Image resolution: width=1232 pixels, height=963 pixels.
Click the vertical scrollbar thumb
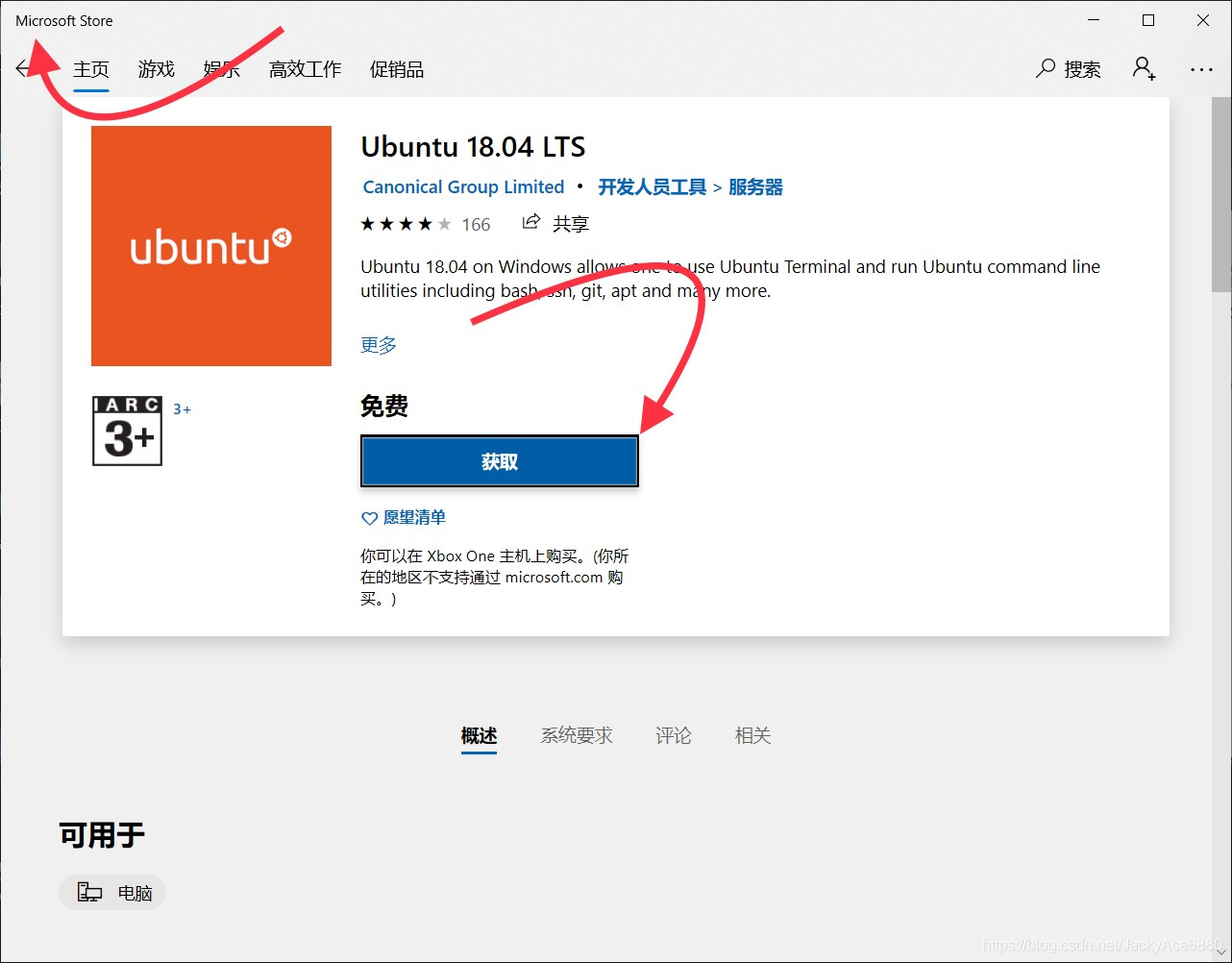[1221, 194]
